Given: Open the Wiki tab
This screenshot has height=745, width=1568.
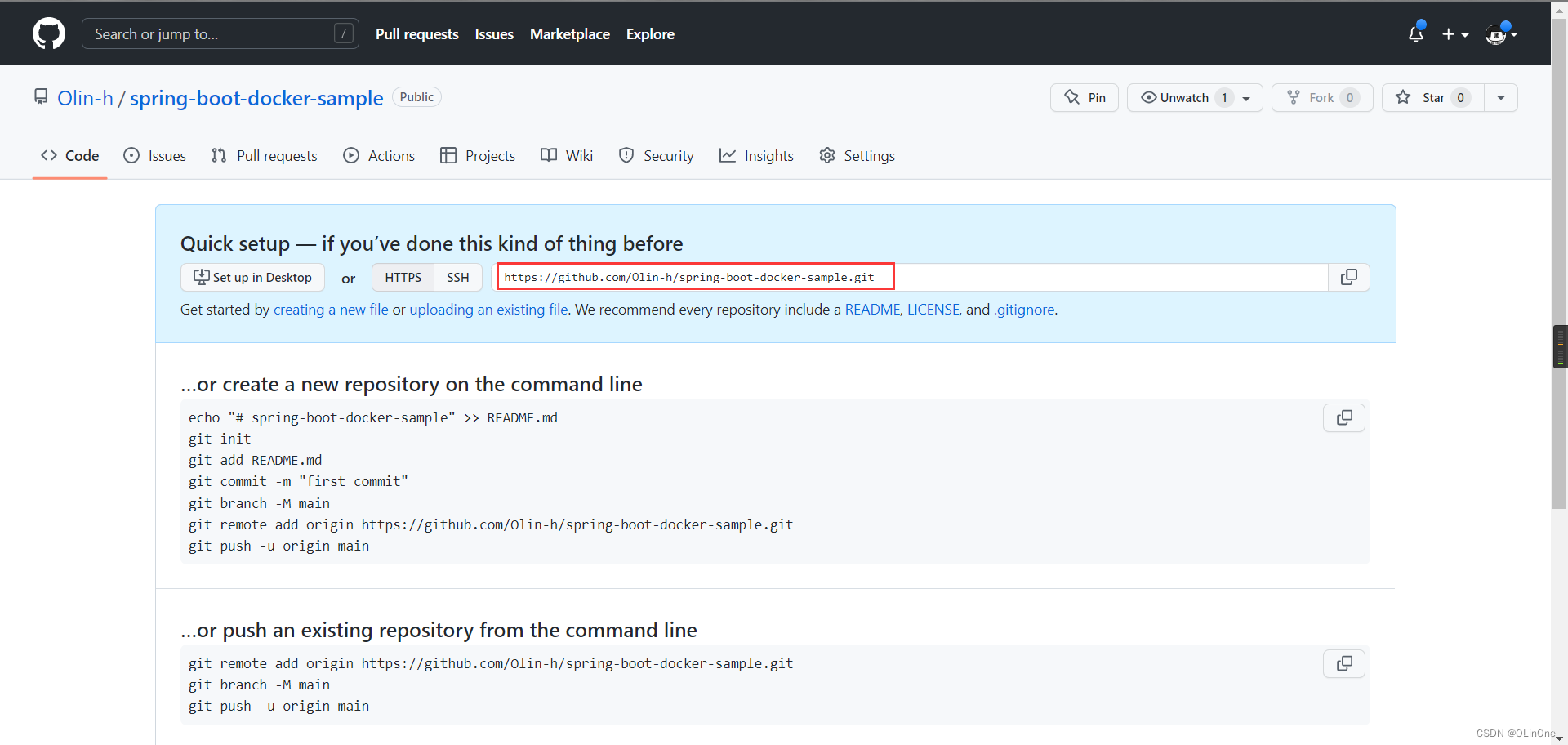Looking at the screenshot, I should (567, 155).
